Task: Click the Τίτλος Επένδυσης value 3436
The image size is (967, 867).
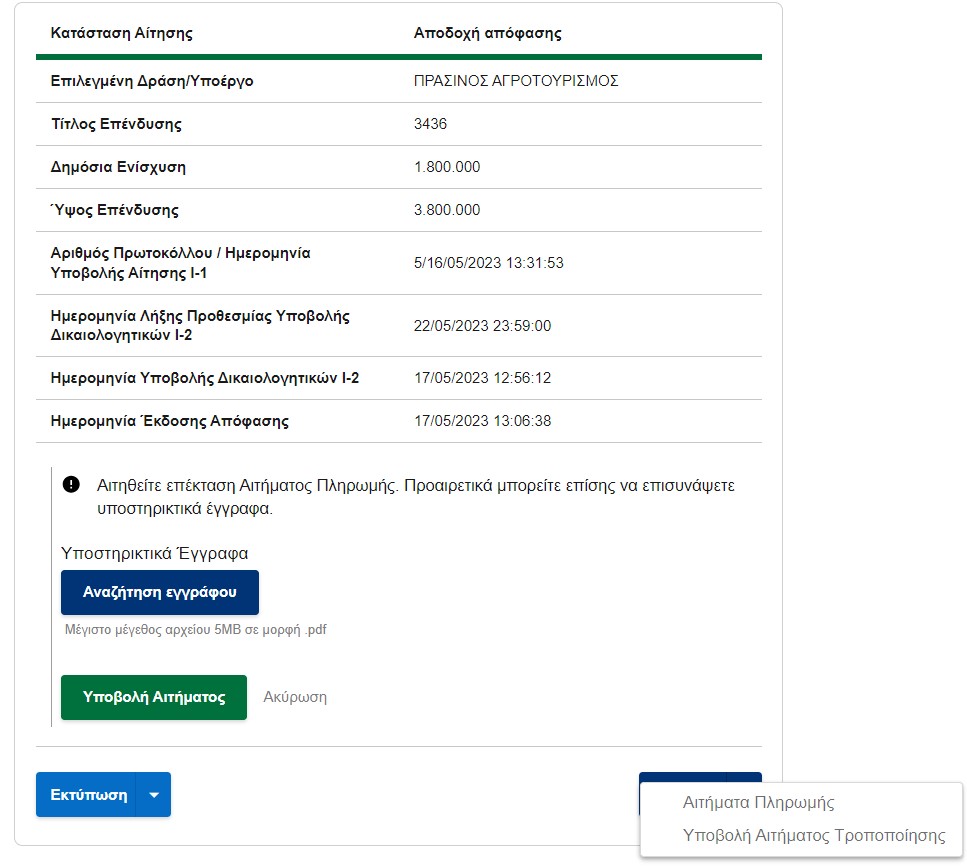Action: (430, 124)
